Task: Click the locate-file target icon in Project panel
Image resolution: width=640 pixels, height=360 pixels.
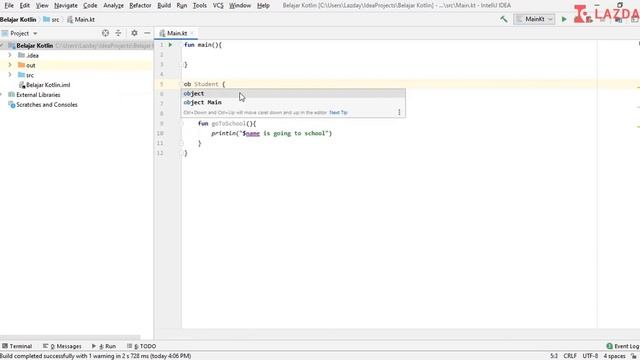Action: coord(105,33)
